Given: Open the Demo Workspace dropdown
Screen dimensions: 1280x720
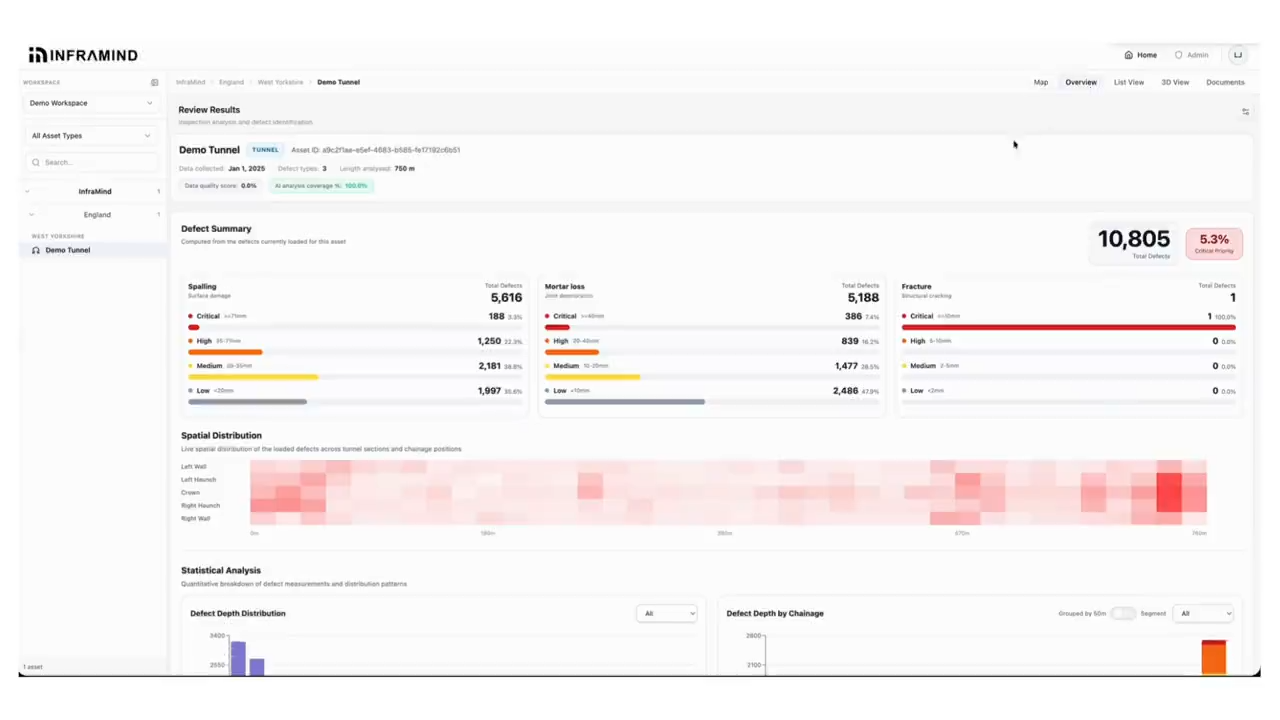Looking at the screenshot, I should [90, 103].
